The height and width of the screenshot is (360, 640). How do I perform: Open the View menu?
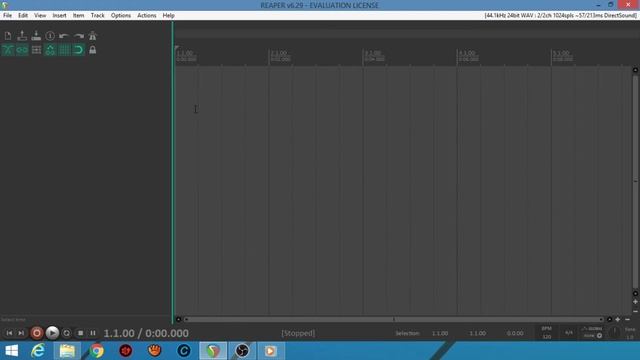pyautogui.click(x=40, y=16)
